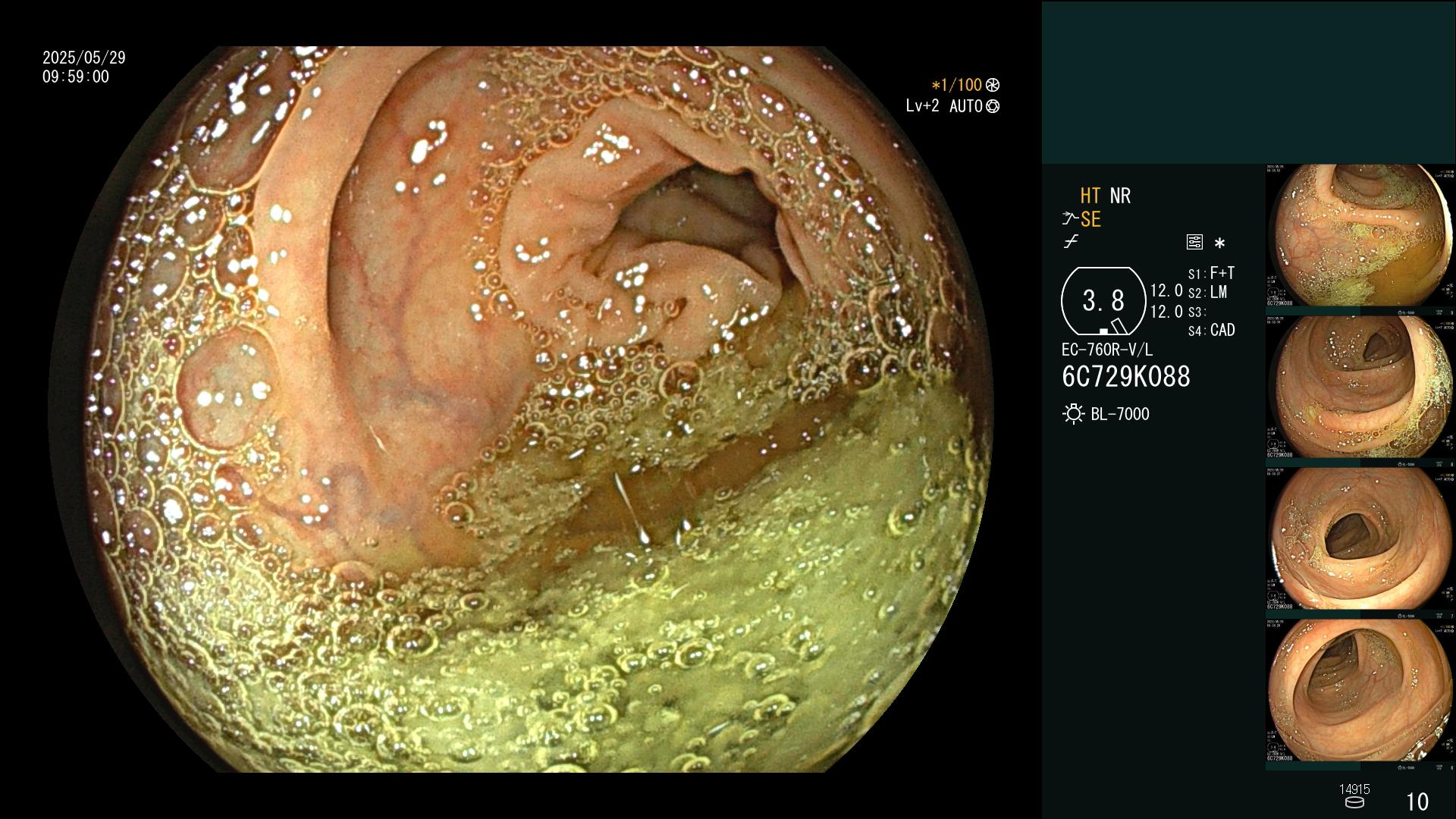This screenshot has width=1456, height=819.
Task: Click the scope tip diameter diagram
Action: click(x=1103, y=301)
